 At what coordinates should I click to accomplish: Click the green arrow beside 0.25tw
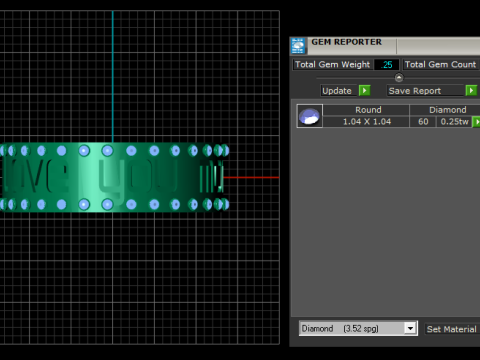pyautogui.click(x=476, y=122)
